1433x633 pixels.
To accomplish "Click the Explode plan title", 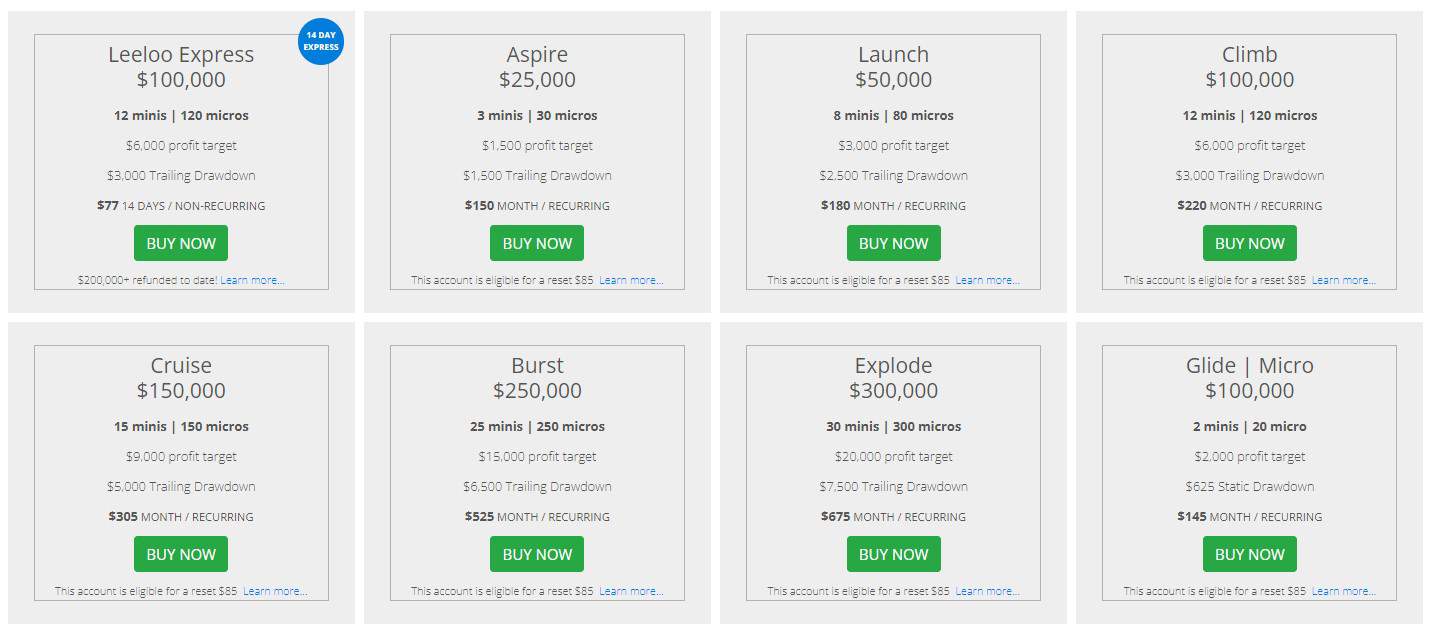I will [893, 366].
